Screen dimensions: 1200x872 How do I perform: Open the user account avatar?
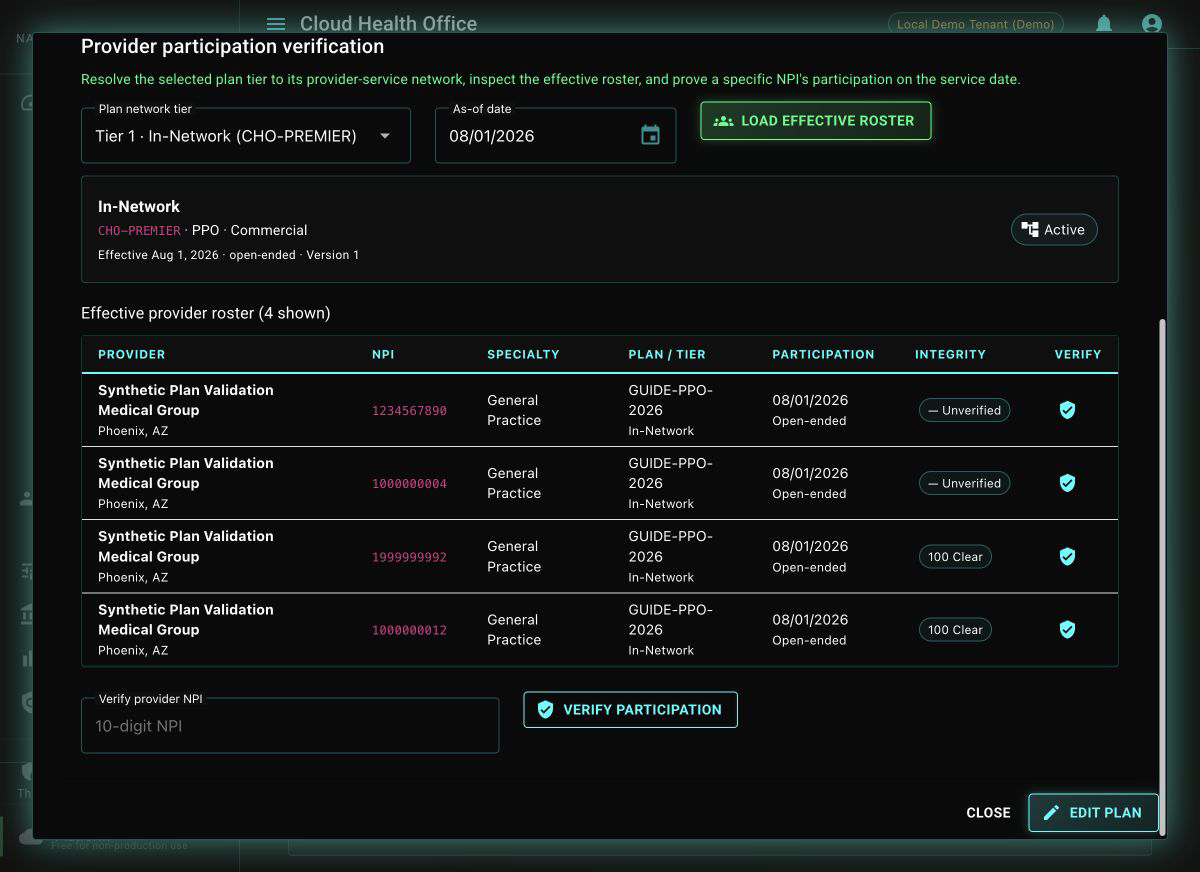click(x=1151, y=24)
